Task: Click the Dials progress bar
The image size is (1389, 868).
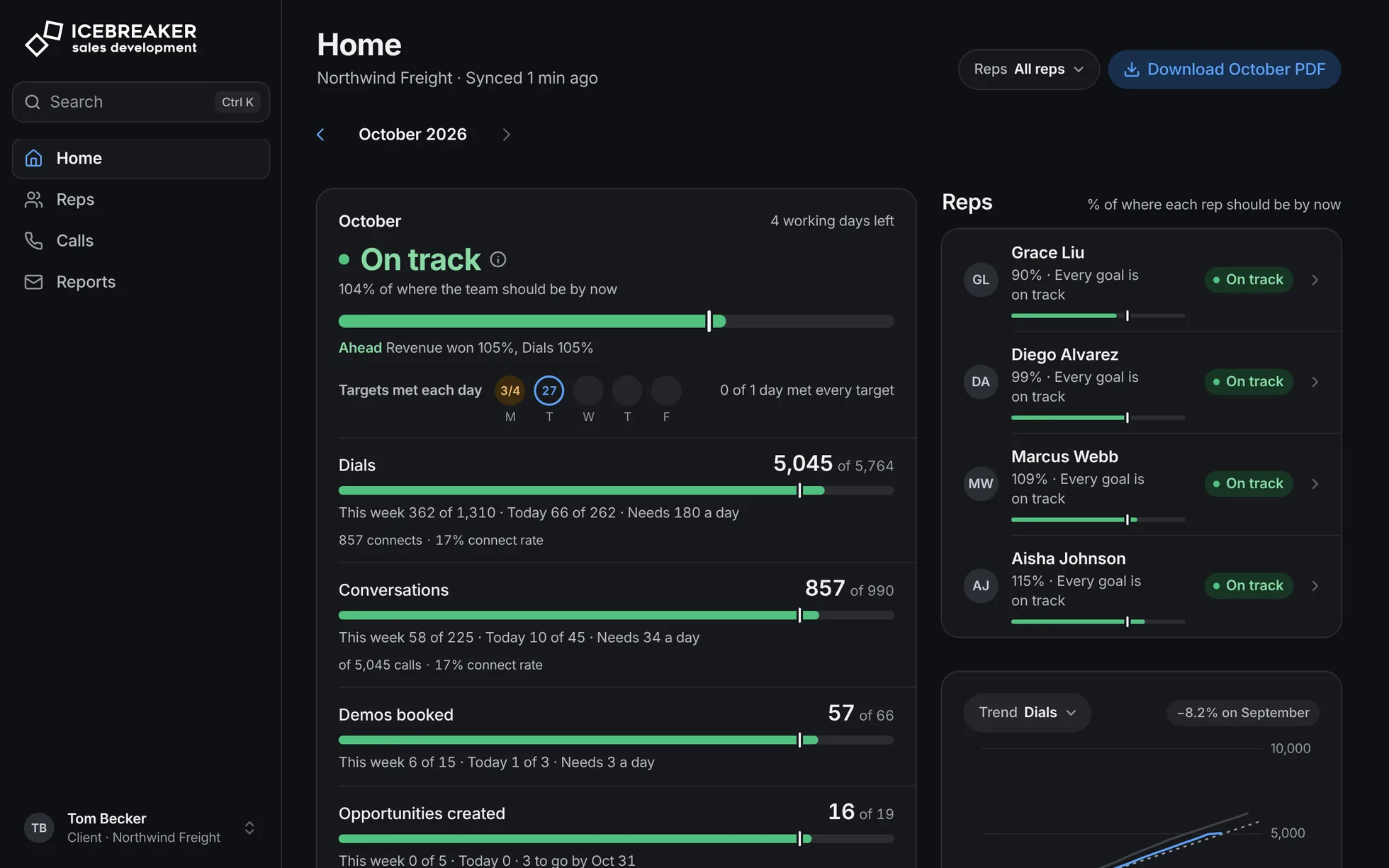Action: point(616,490)
